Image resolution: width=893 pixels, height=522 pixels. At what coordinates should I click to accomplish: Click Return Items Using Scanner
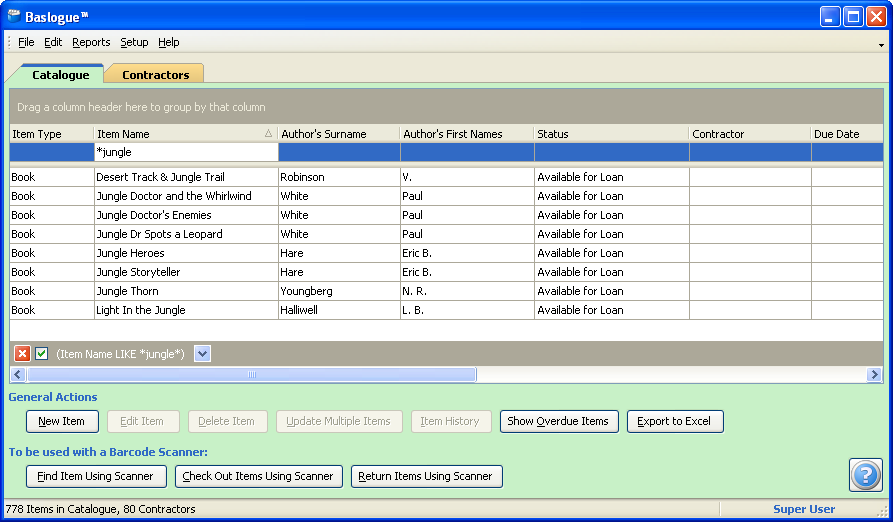point(427,476)
